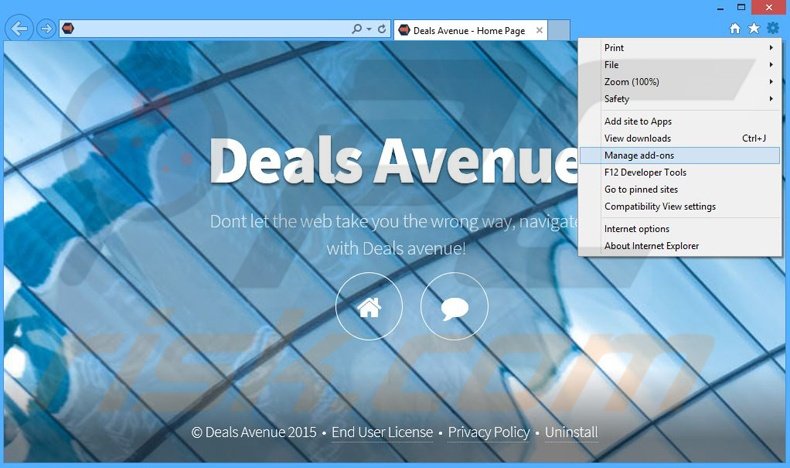The image size is (790, 468).
Task: Maximize the browser window
Action: [741, 8]
